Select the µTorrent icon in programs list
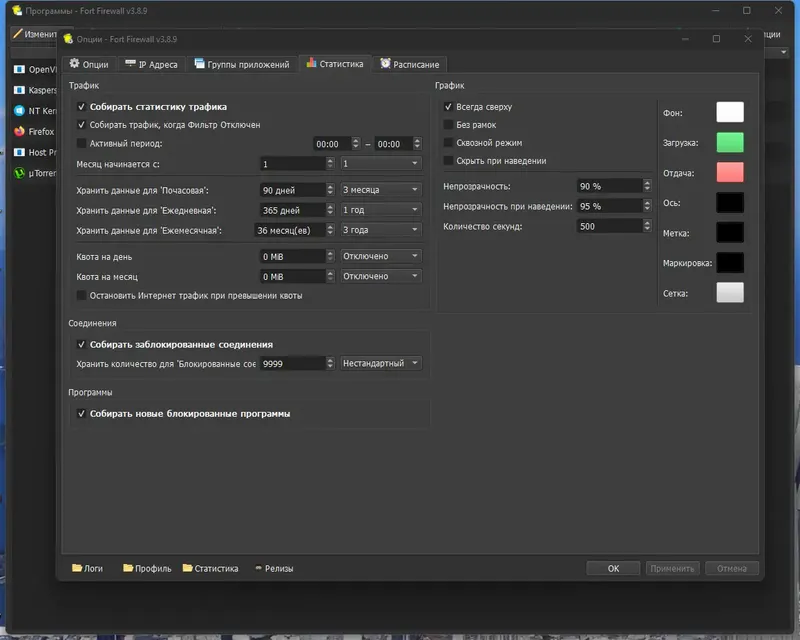This screenshot has width=800, height=640. 19,172
